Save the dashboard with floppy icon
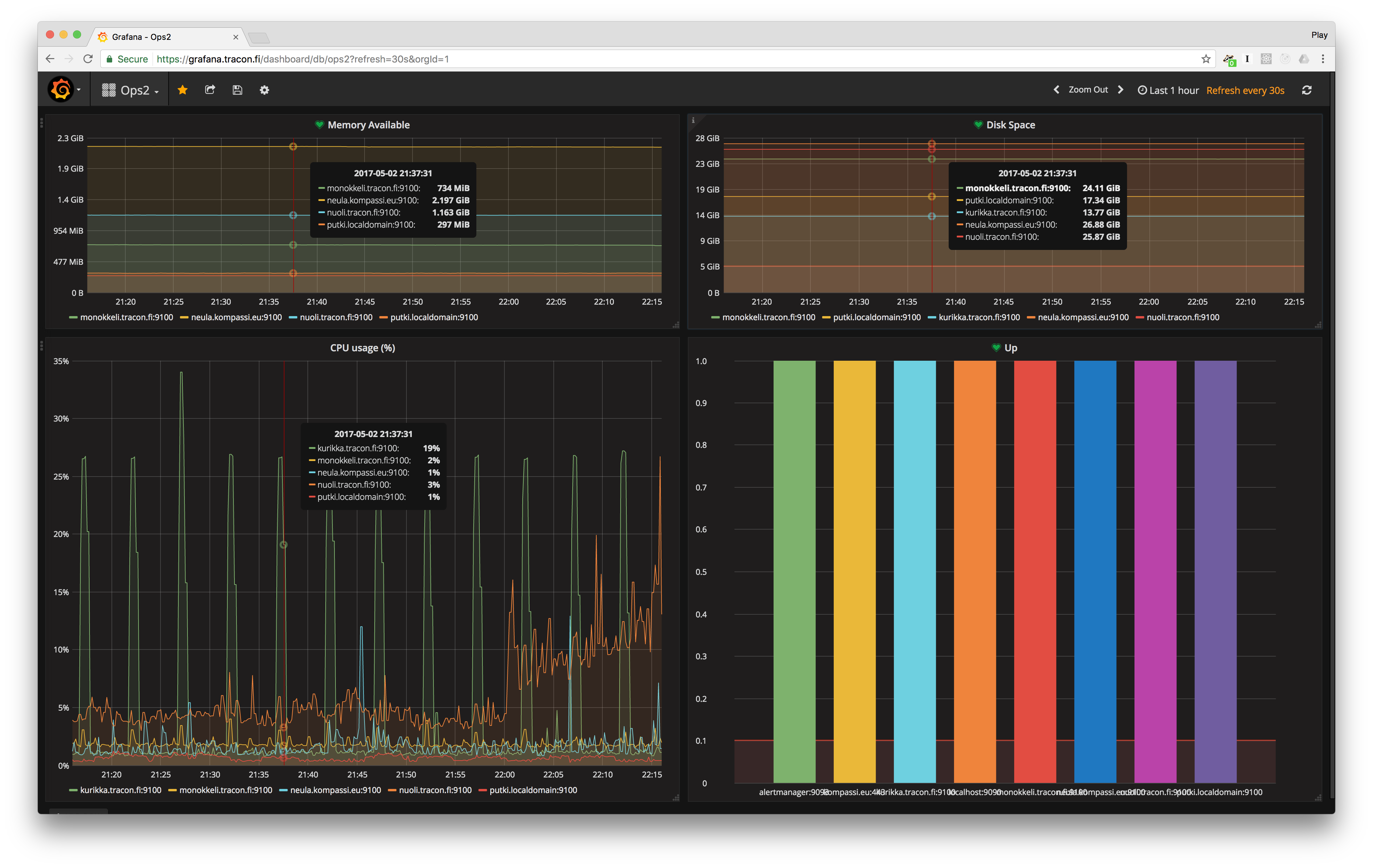Screen dimensions: 1373x868 tap(237, 90)
